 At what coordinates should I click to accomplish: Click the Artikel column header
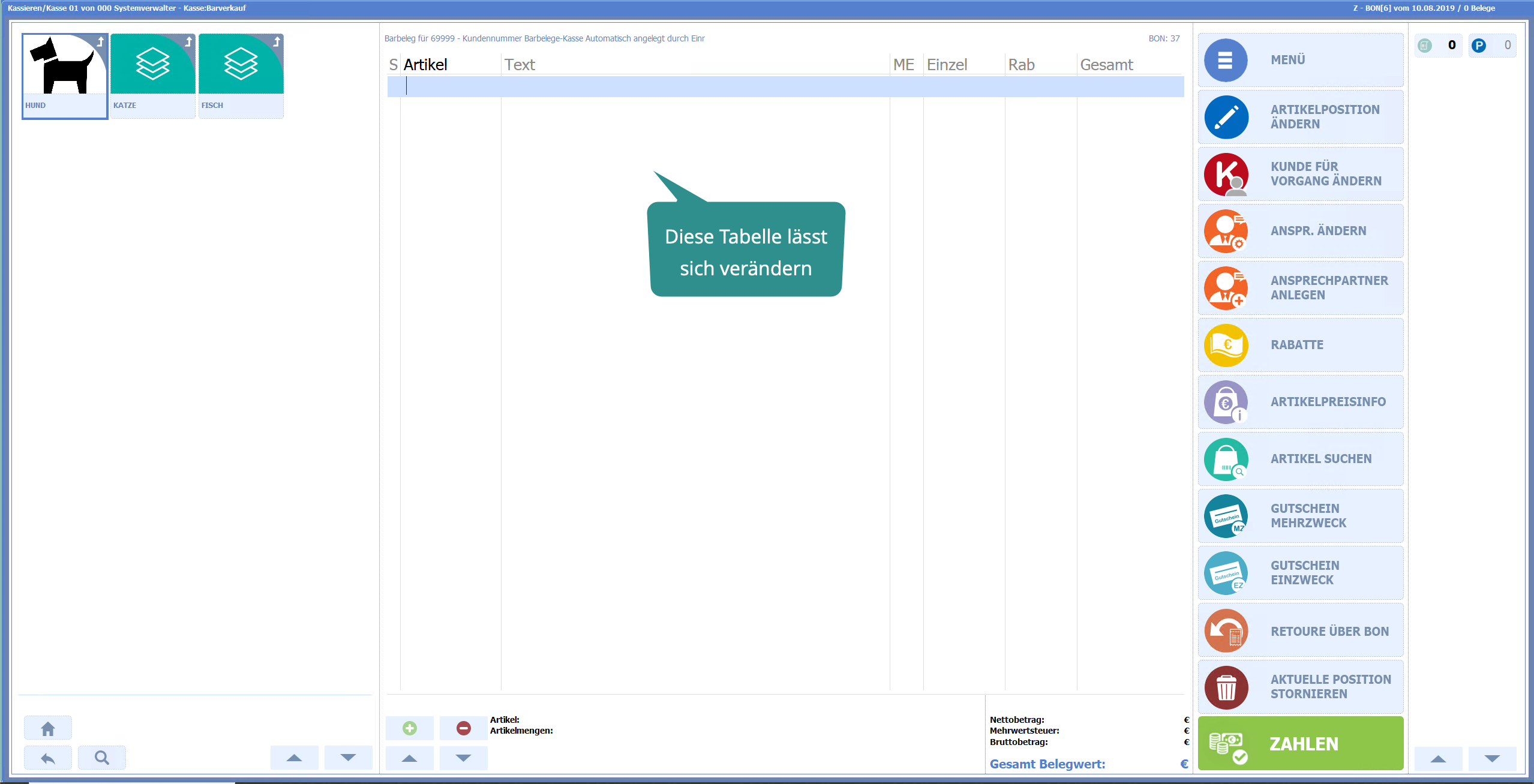coord(425,65)
